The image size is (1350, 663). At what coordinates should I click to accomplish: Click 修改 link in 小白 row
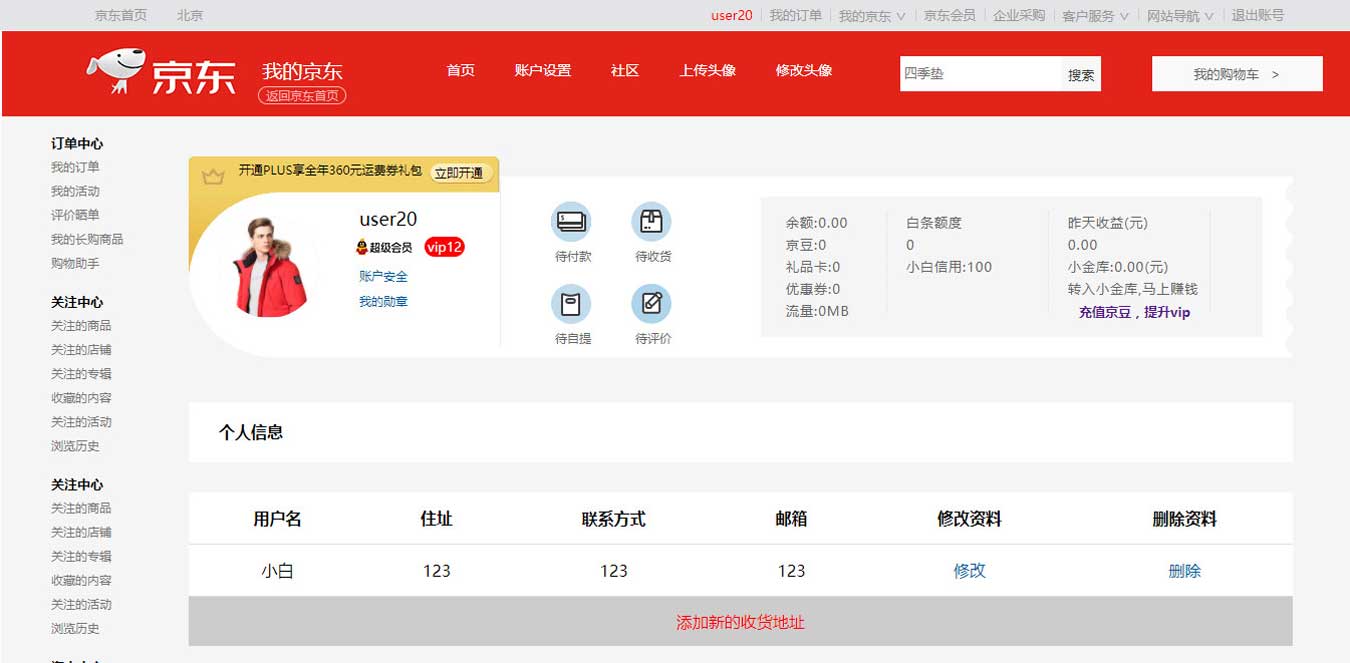click(969, 571)
